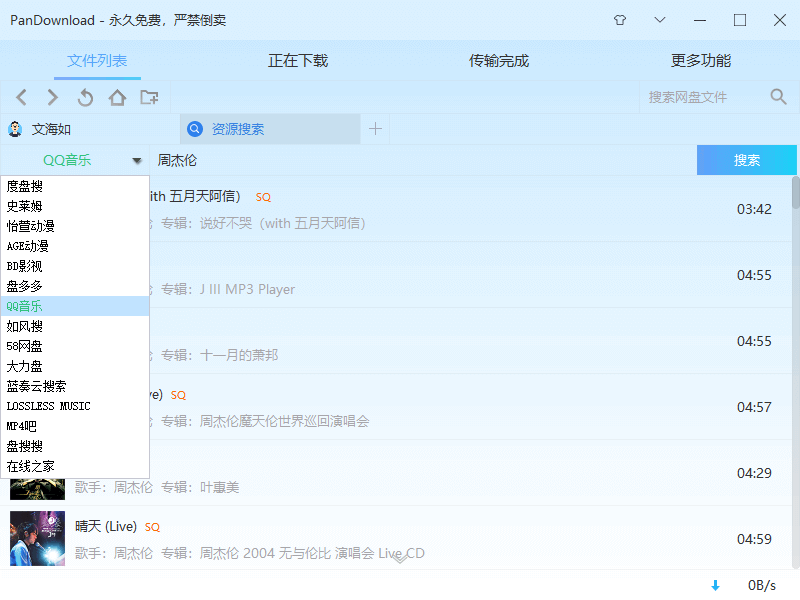The image size is (800, 600).
Task: Click the SQ badge next to 晴天 (Live)
Action: click(x=152, y=527)
